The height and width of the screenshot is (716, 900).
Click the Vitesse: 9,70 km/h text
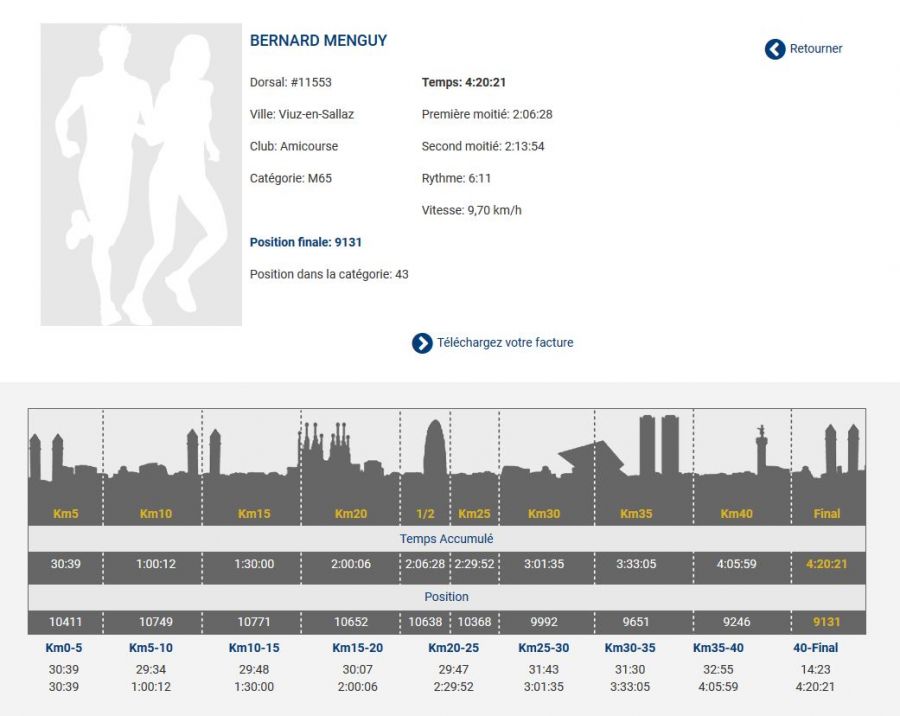471,210
